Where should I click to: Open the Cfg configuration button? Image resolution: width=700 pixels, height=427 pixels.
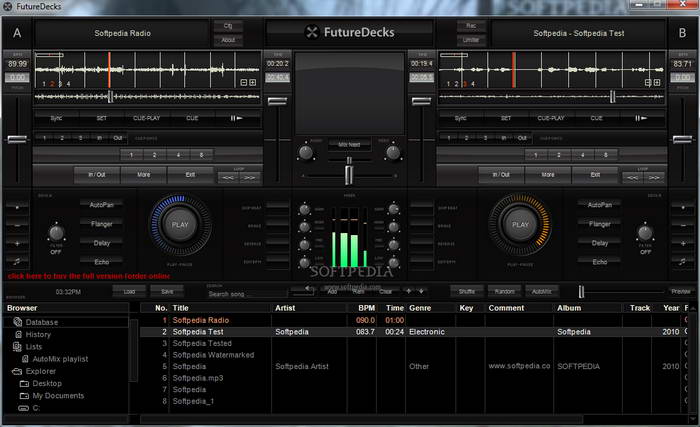[228, 26]
